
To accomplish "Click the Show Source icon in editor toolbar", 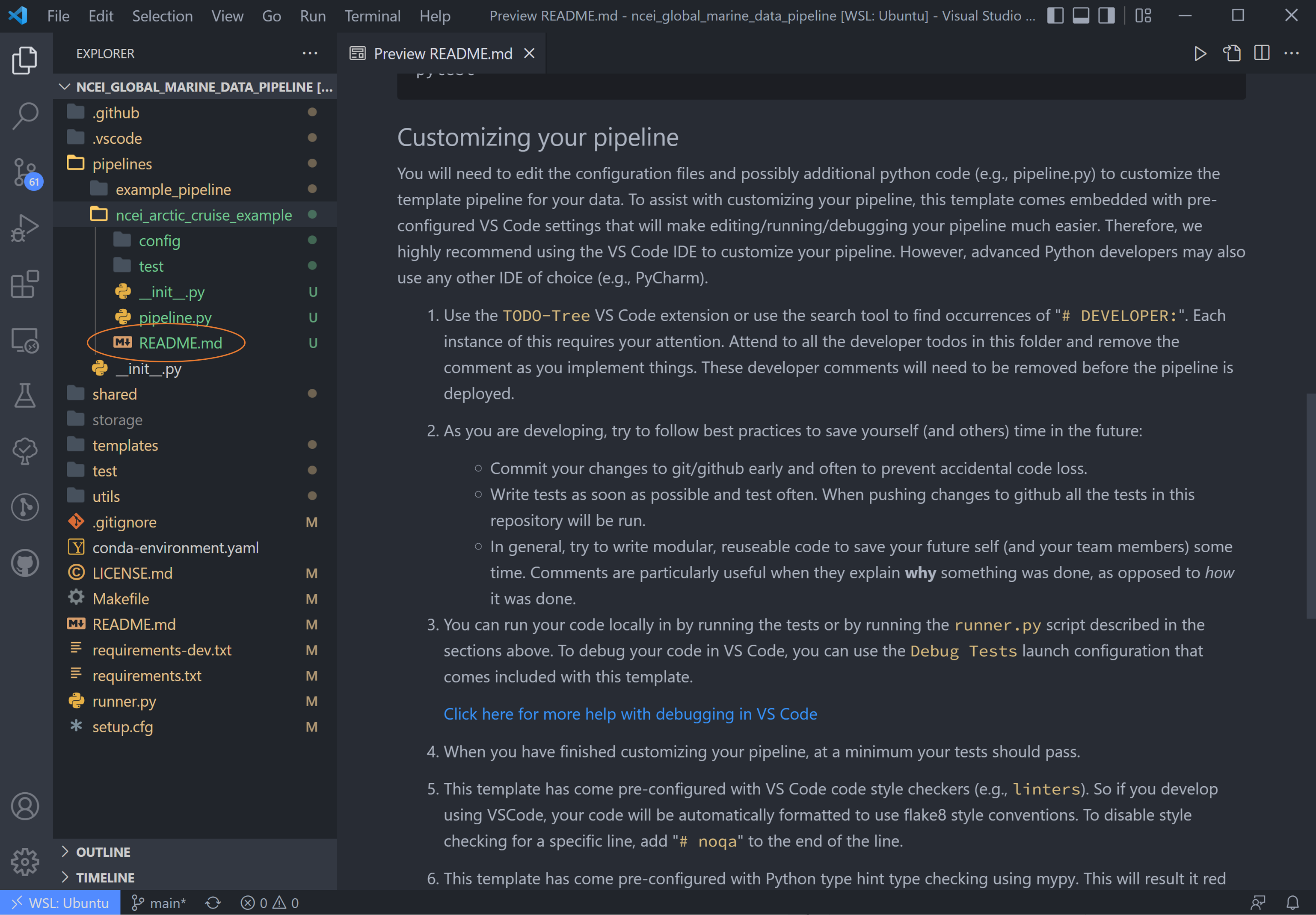I will pos(1232,54).
